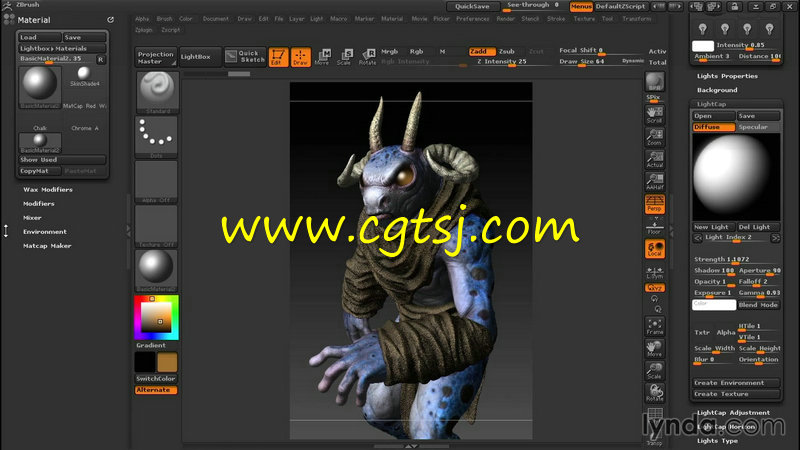Open the Zplugin menu
This screenshot has height=450, width=800.
[x=144, y=30]
